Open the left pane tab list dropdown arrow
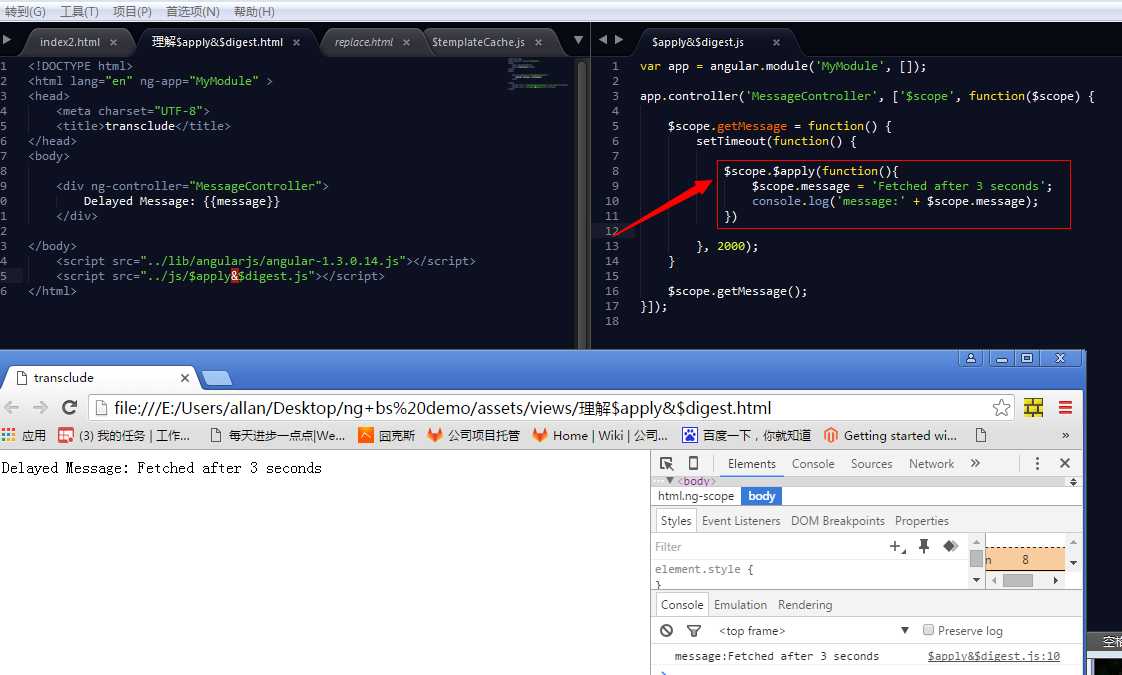The width and height of the screenshot is (1122, 675). coord(578,40)
